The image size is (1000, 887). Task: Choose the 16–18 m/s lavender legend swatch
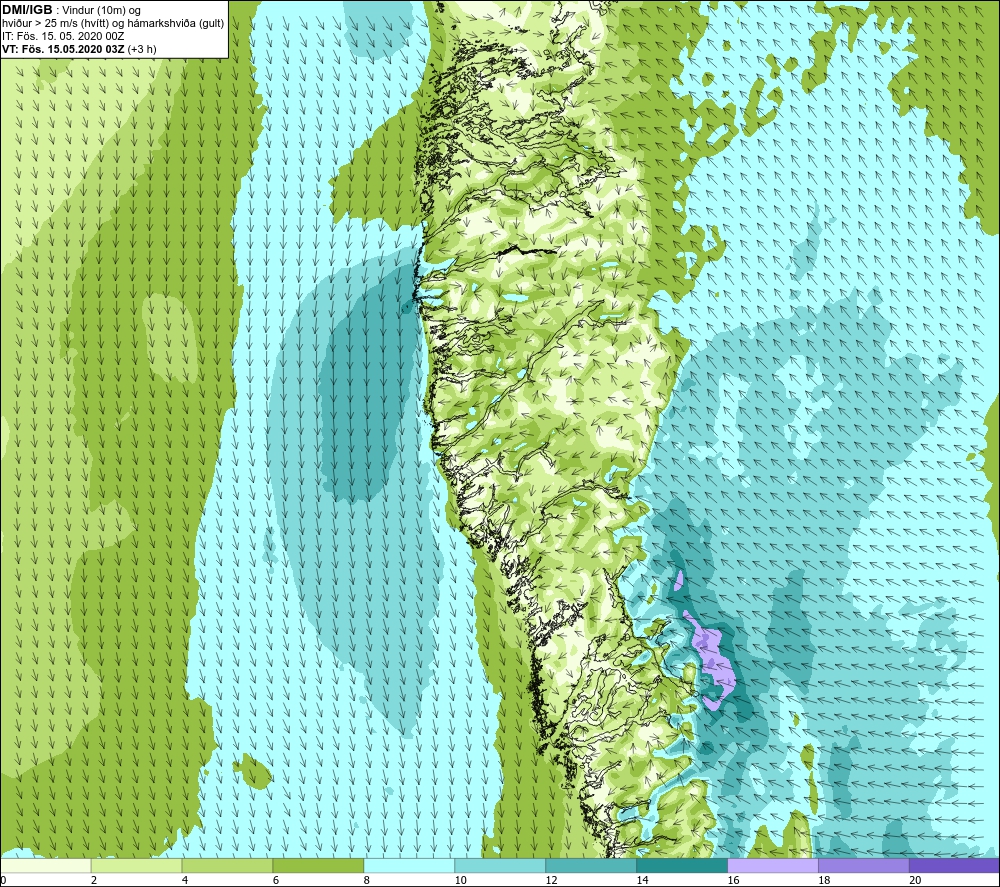773,866
